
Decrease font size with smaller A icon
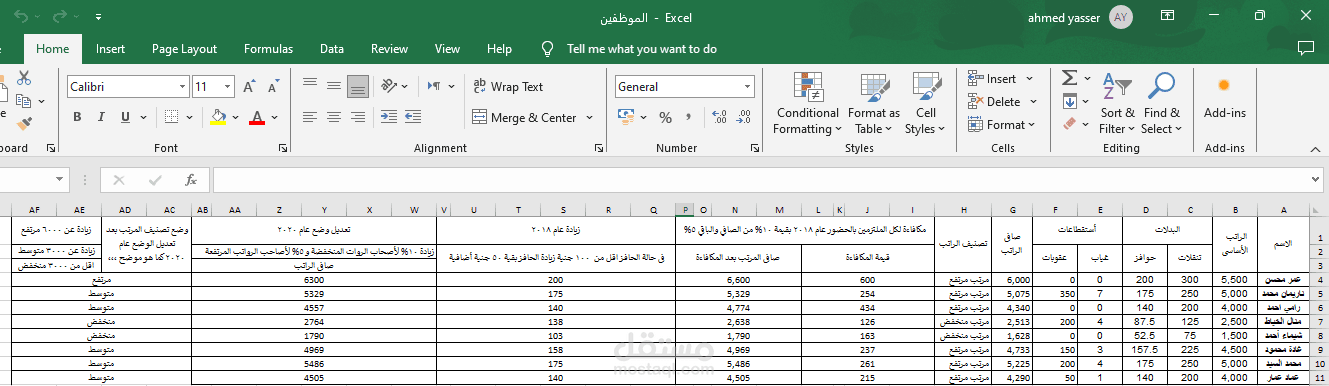click(x=275, y=87)
